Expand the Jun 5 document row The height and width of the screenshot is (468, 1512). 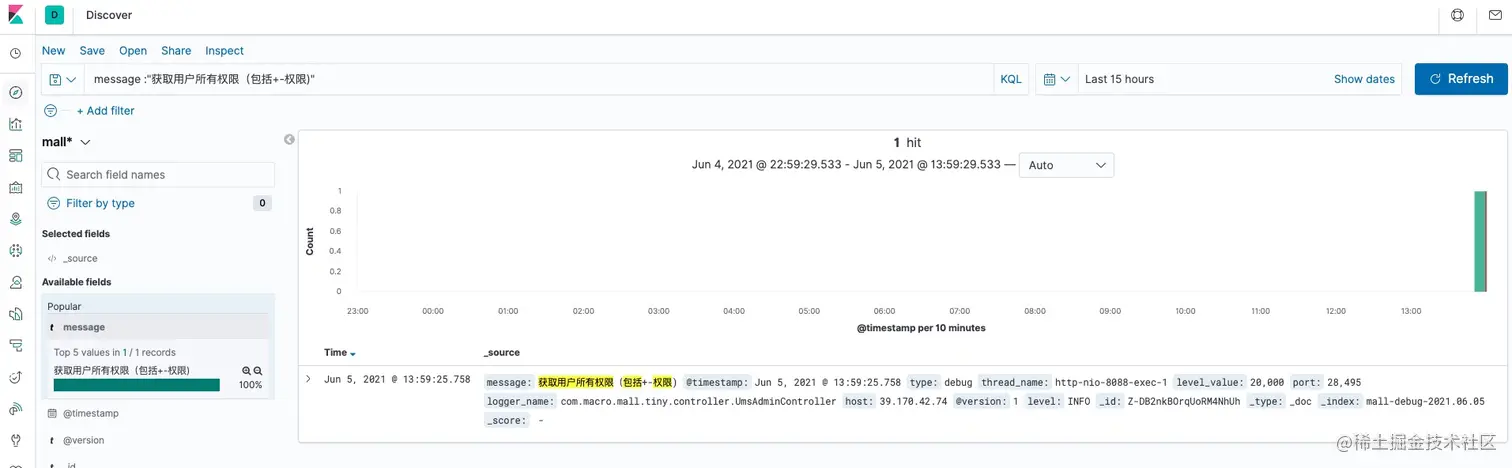click(x=309, y=379)
